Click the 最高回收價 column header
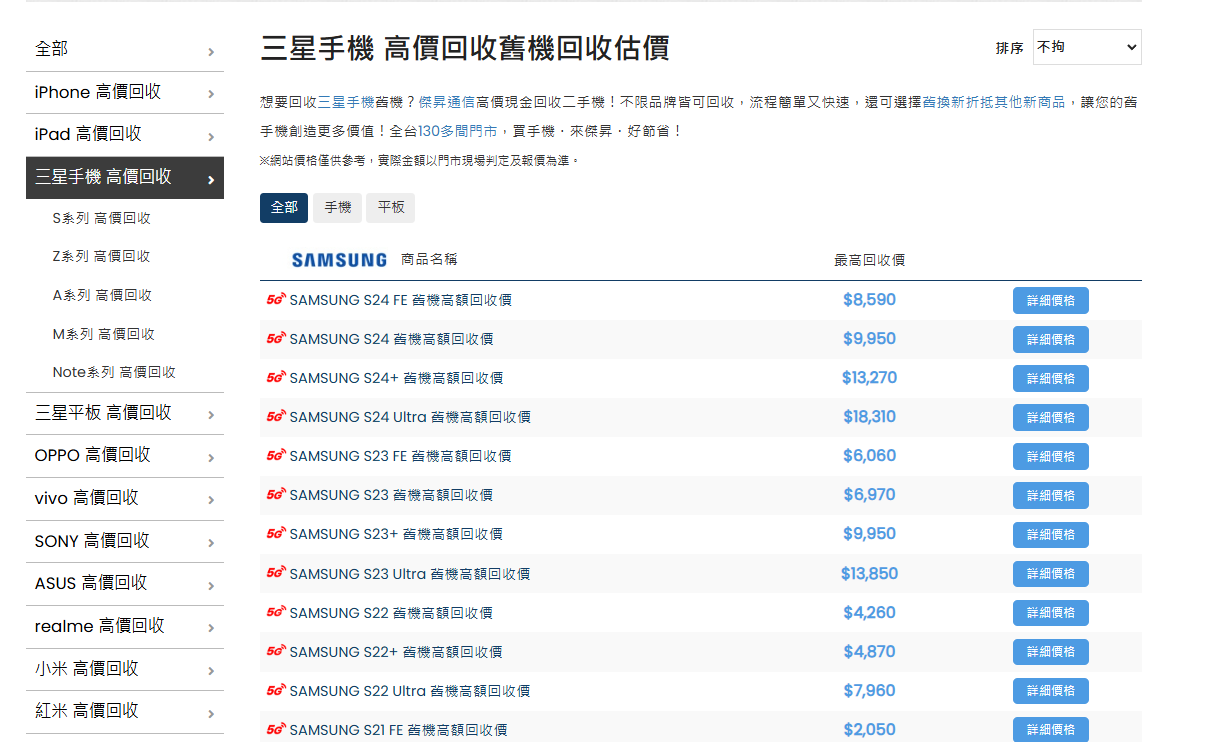 point(869,260)
